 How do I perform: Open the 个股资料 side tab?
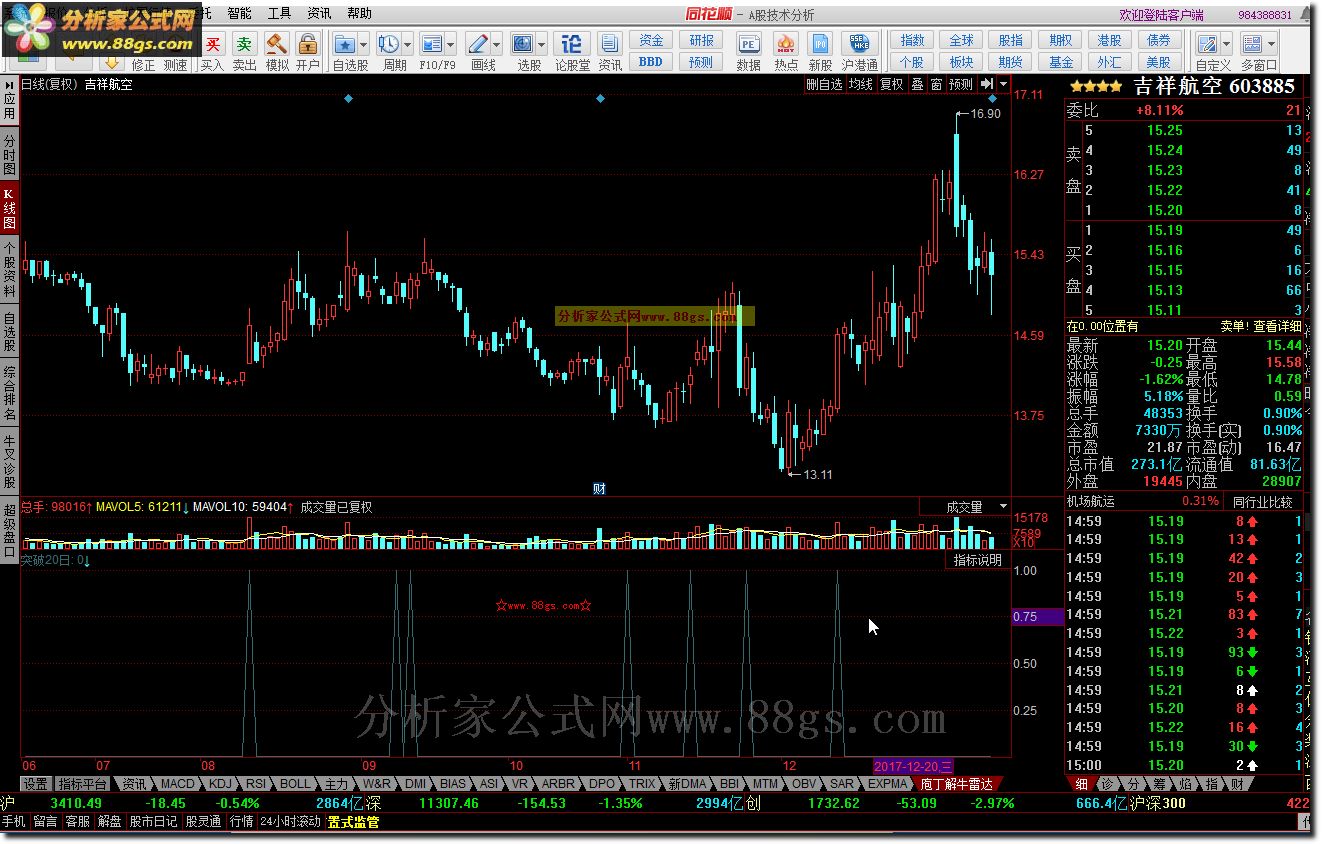pyautogui.click(x=9, y=270)
